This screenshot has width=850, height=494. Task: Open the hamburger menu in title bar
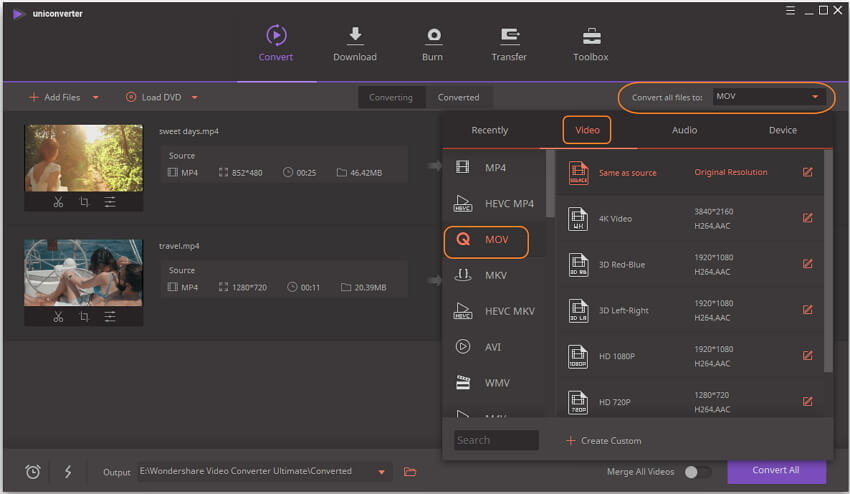click(790, 10)
